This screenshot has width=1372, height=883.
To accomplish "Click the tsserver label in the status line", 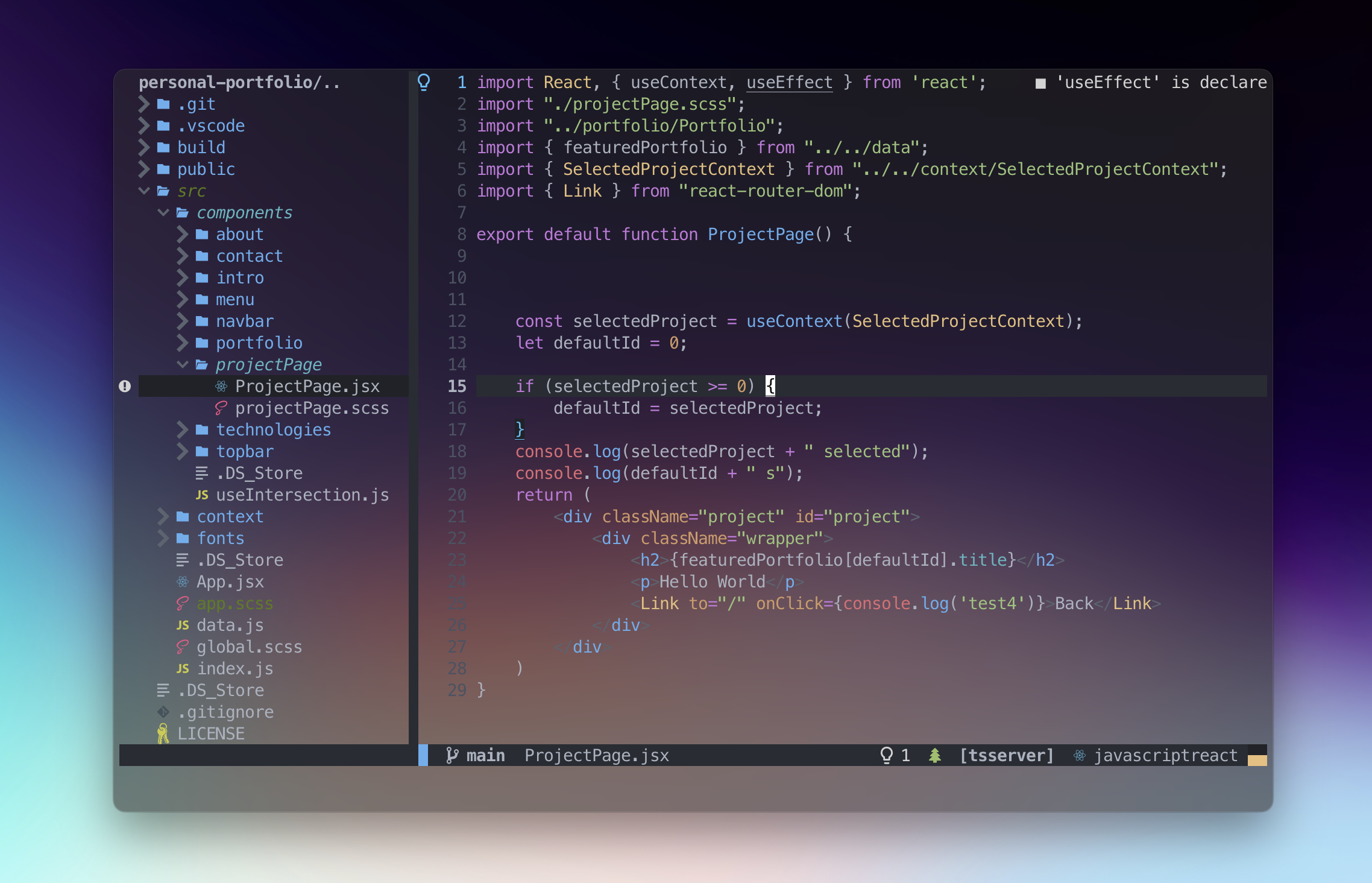I will click(1006, 755).
